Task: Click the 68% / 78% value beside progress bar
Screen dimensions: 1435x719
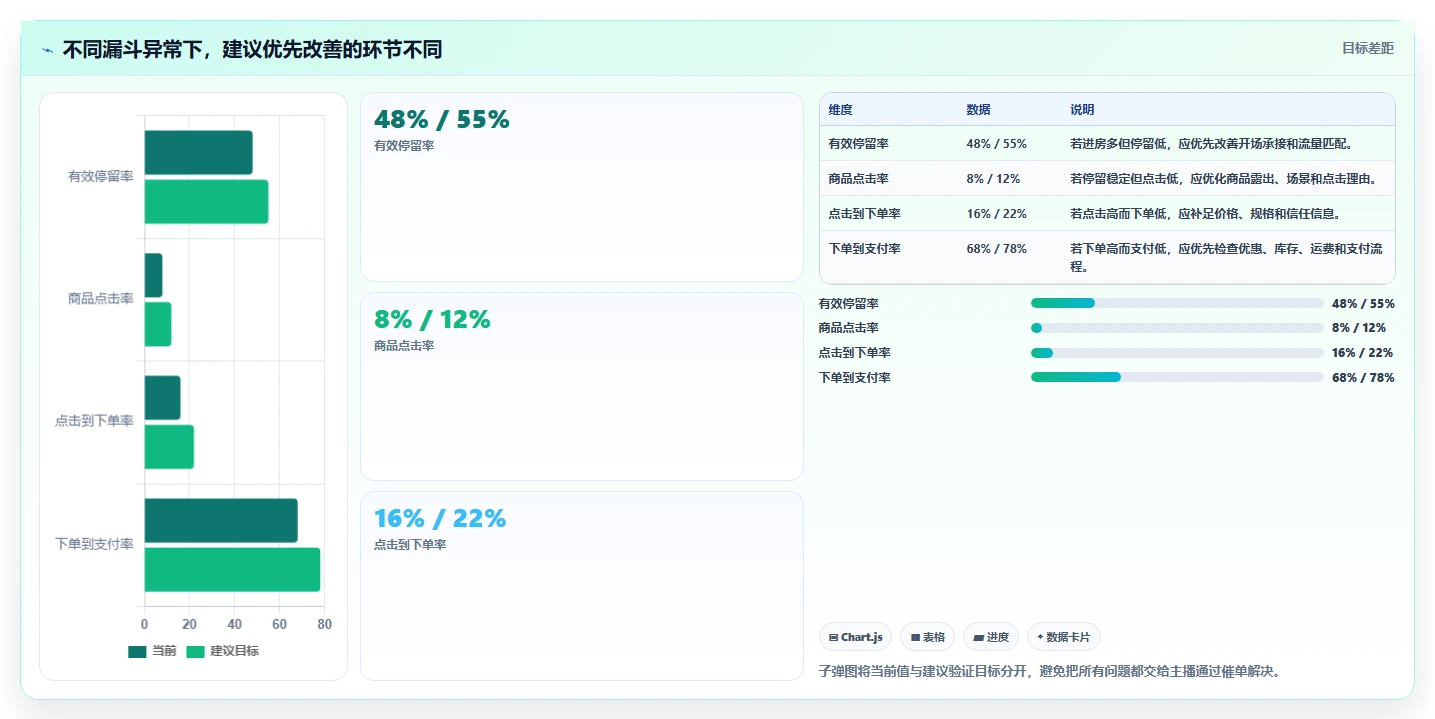Action: point(1363,378)
